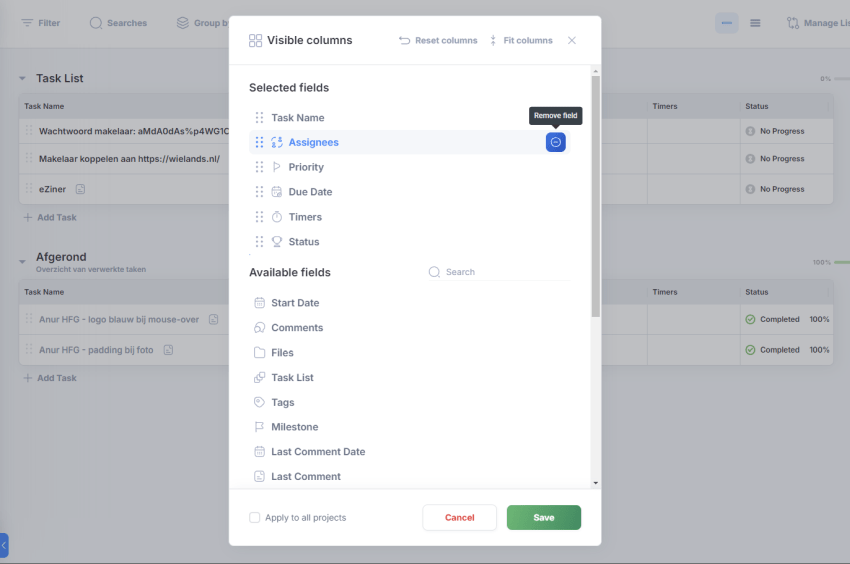The width and height of the screenshot is (850, 564).
Task: Click the Priority flag icon
Action: 277,167
